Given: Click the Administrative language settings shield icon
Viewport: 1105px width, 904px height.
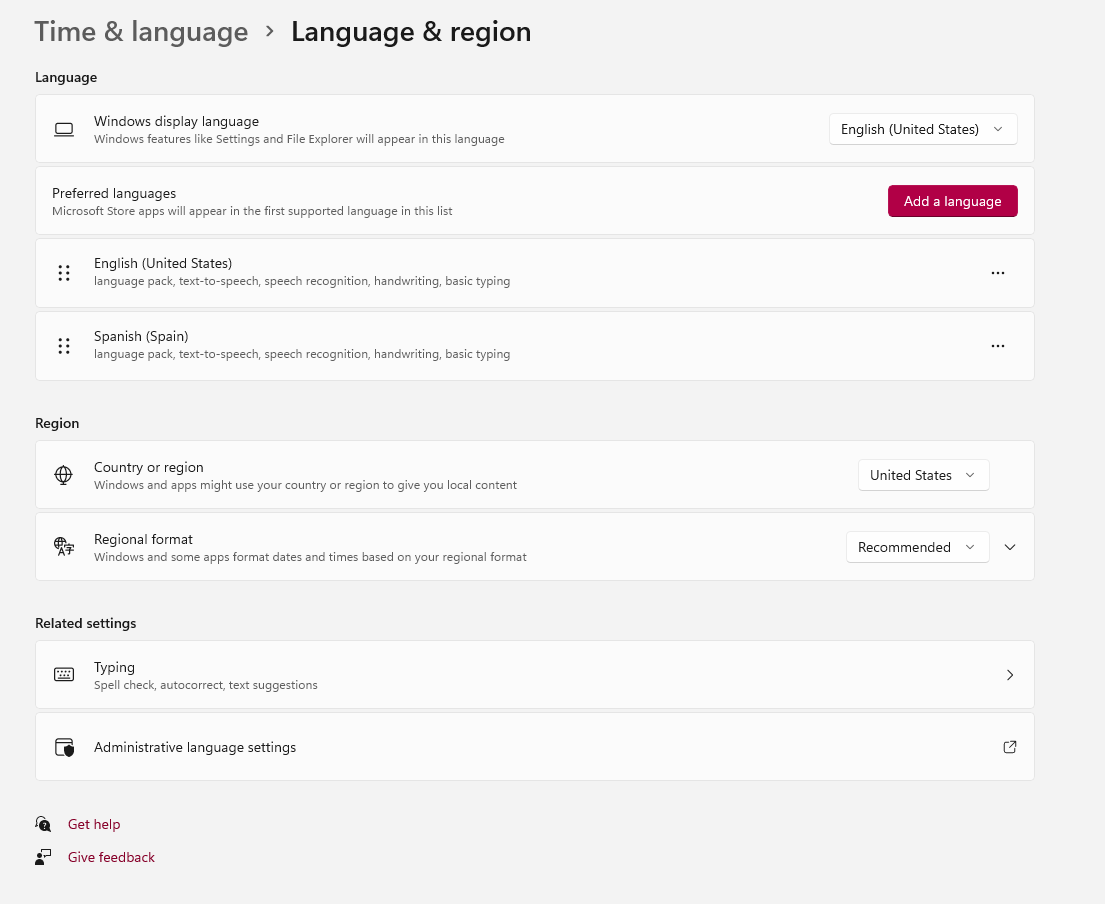Looking at the screenshot, I should 64,747.
